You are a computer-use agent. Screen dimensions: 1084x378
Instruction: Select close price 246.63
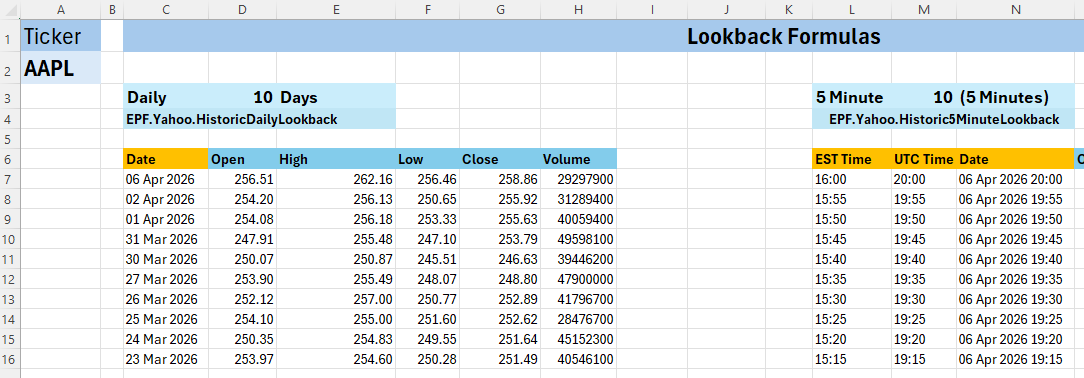pos(500,260)
